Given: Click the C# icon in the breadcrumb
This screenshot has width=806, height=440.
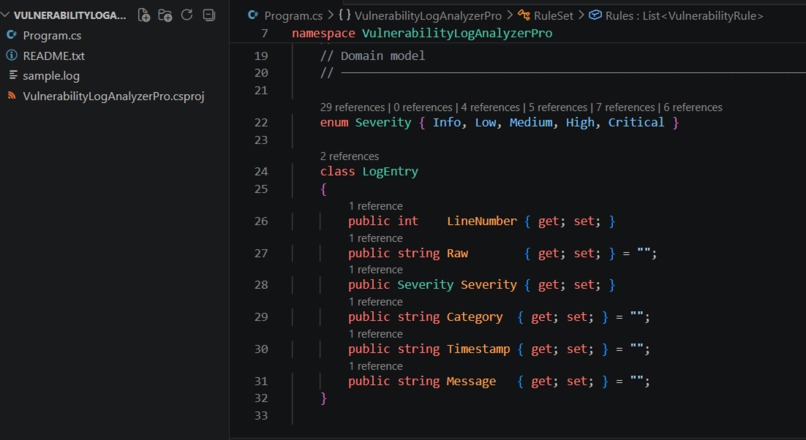Looking at the screenshot, I should pos(253,15).
